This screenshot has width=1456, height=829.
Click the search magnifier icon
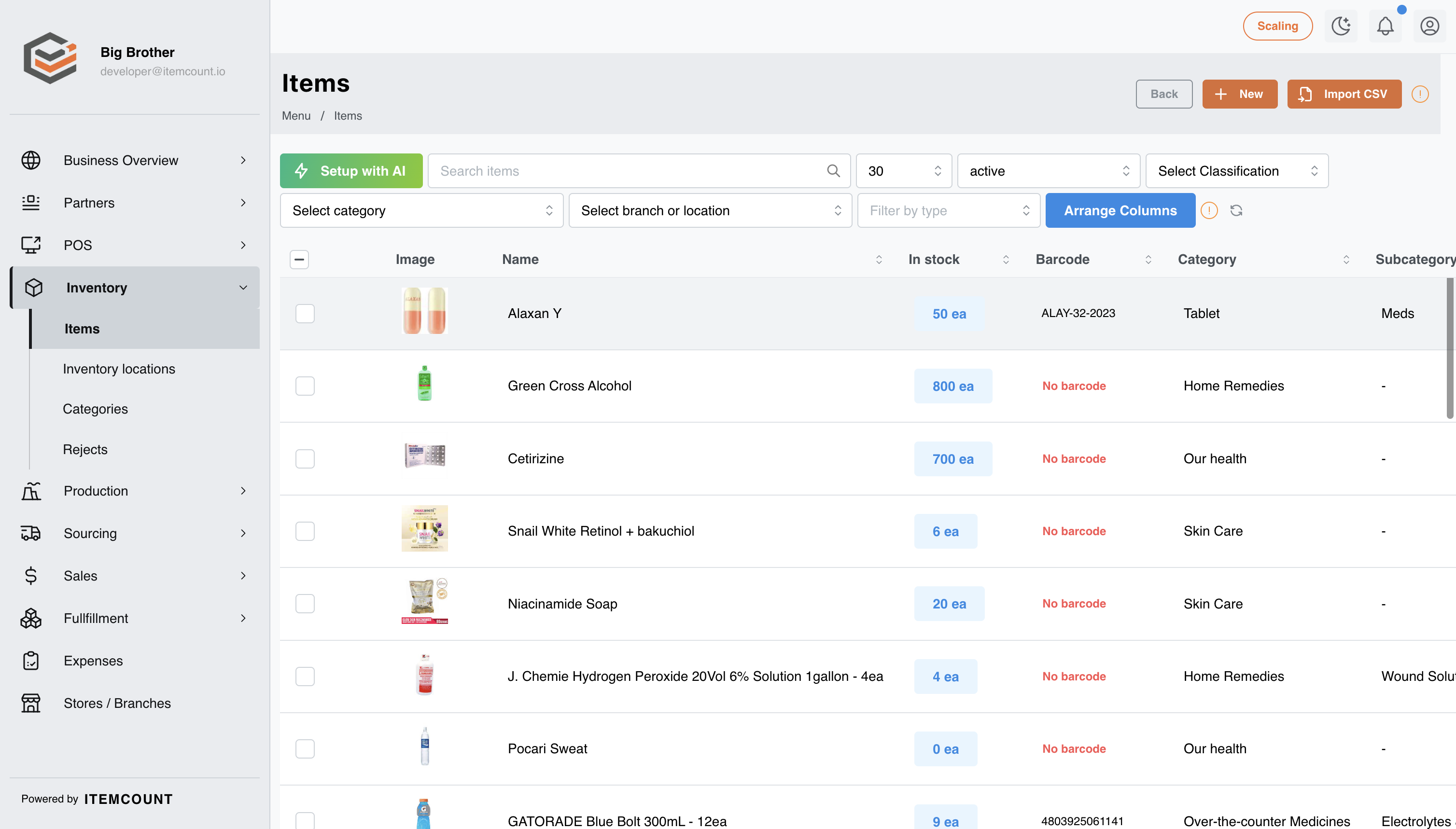click(x=833, y=171)
